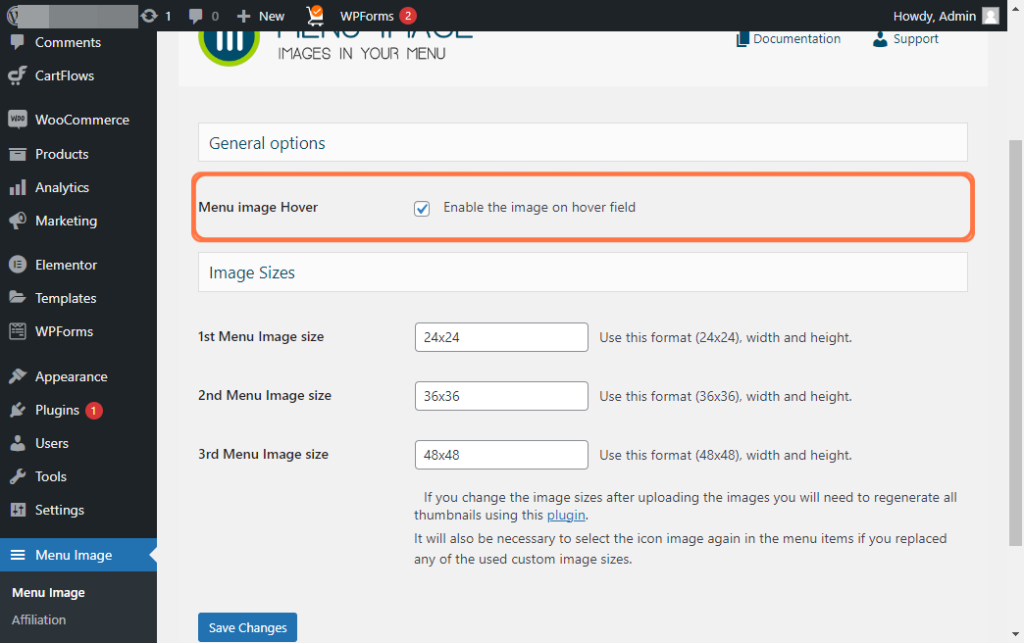Open Users in the sidebar
1024x643 pixels.
(52, 443)
